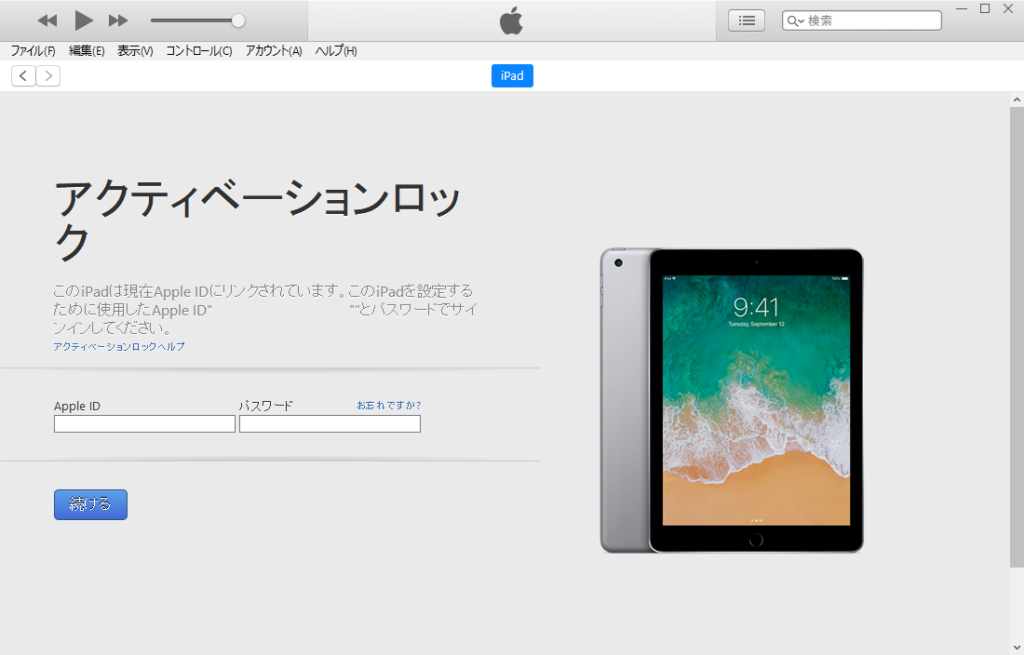Open the ヘルプ(H) menu

click(336, 51)
